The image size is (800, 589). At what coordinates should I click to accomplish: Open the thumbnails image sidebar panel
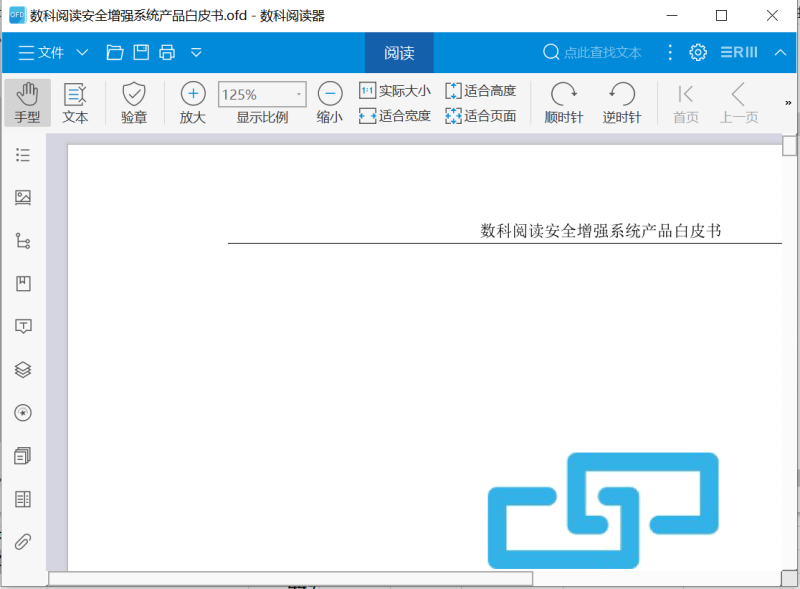23,198
